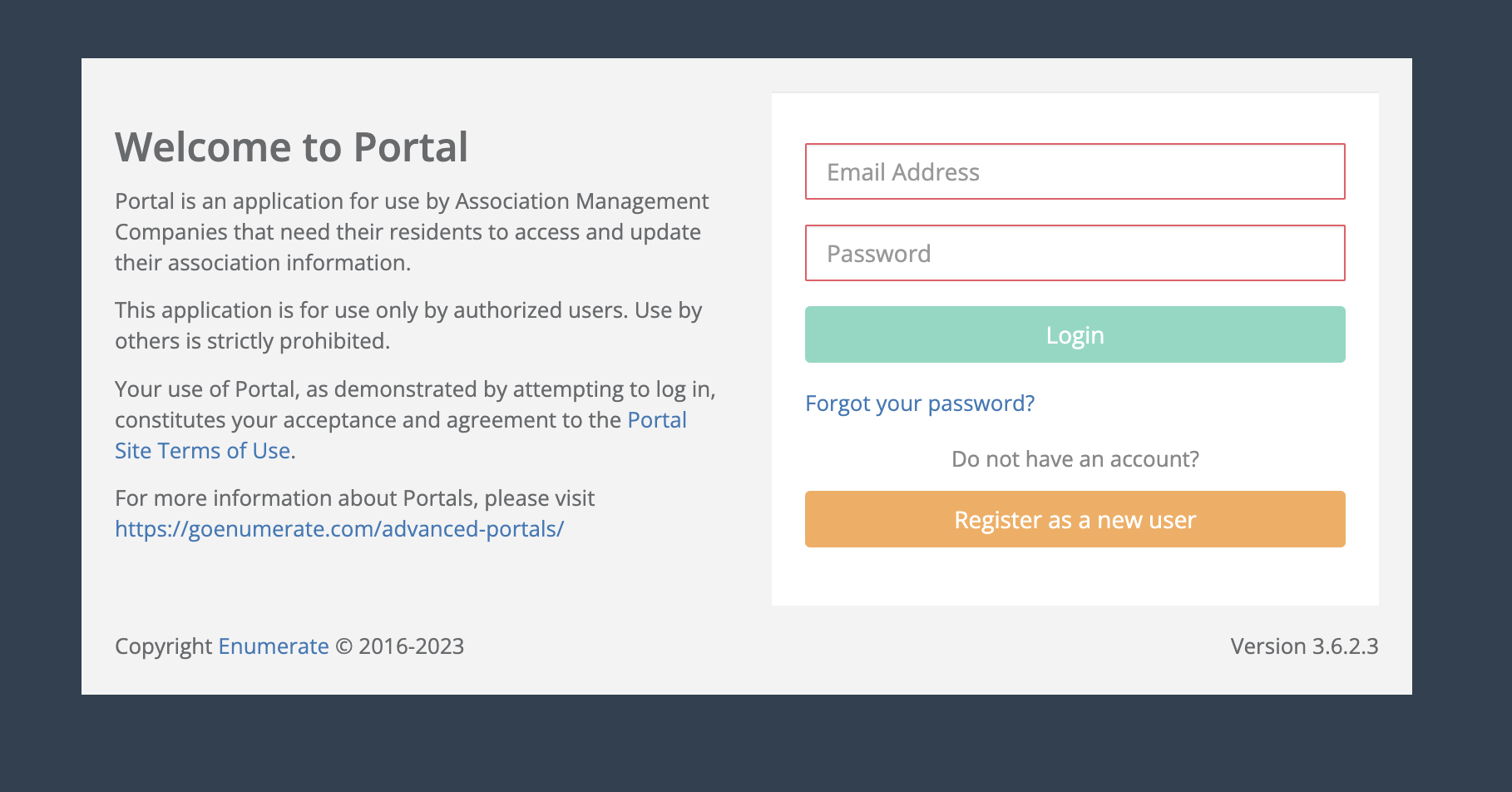Click the "others is strictly prohibited" text
The width and height of the screenshot is (1512, 792).
coord(252,341)
